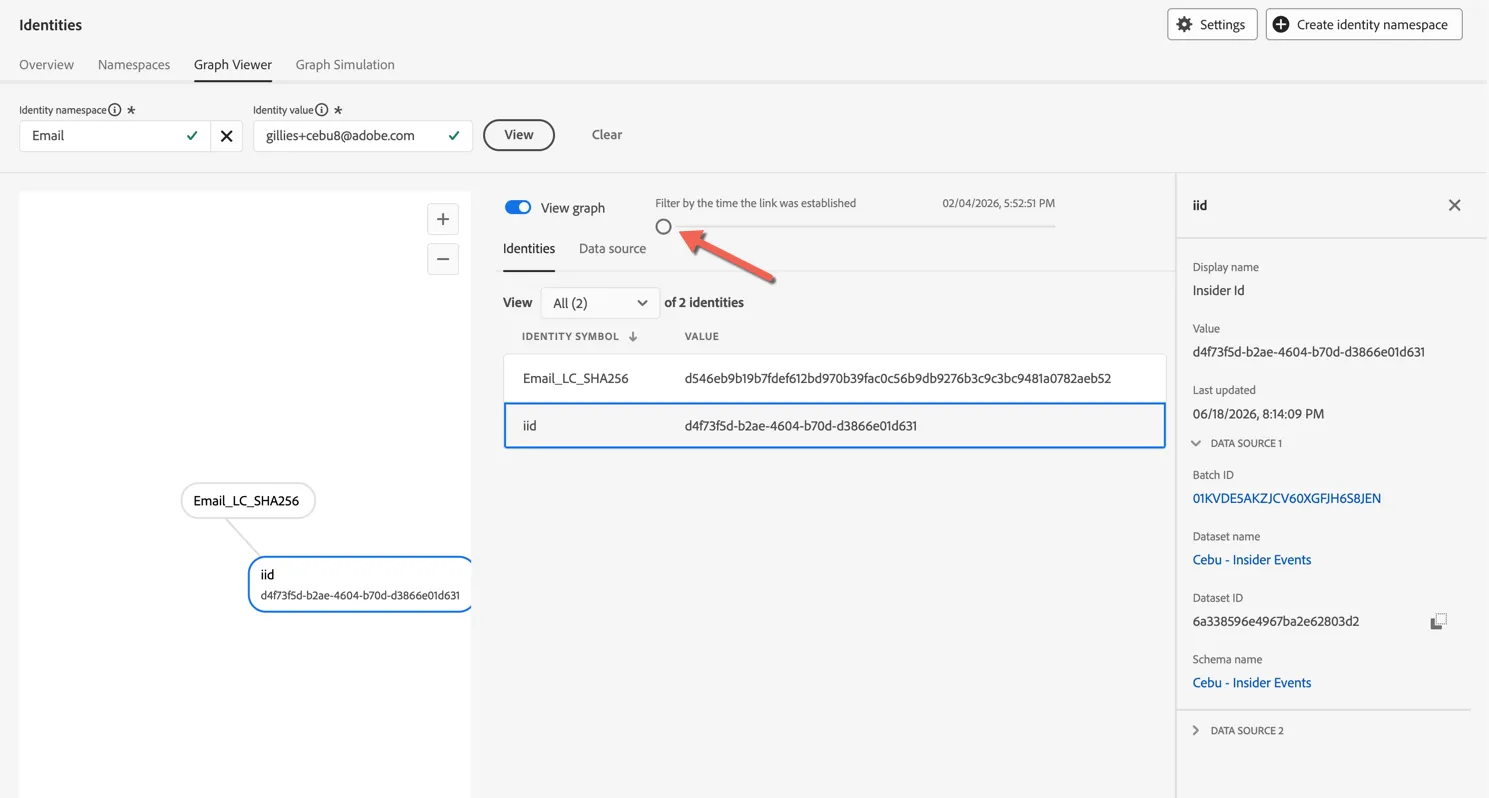Clear the Email namespace with X icon
Viewport: 1489px width, 798px height.
(227, 136)
